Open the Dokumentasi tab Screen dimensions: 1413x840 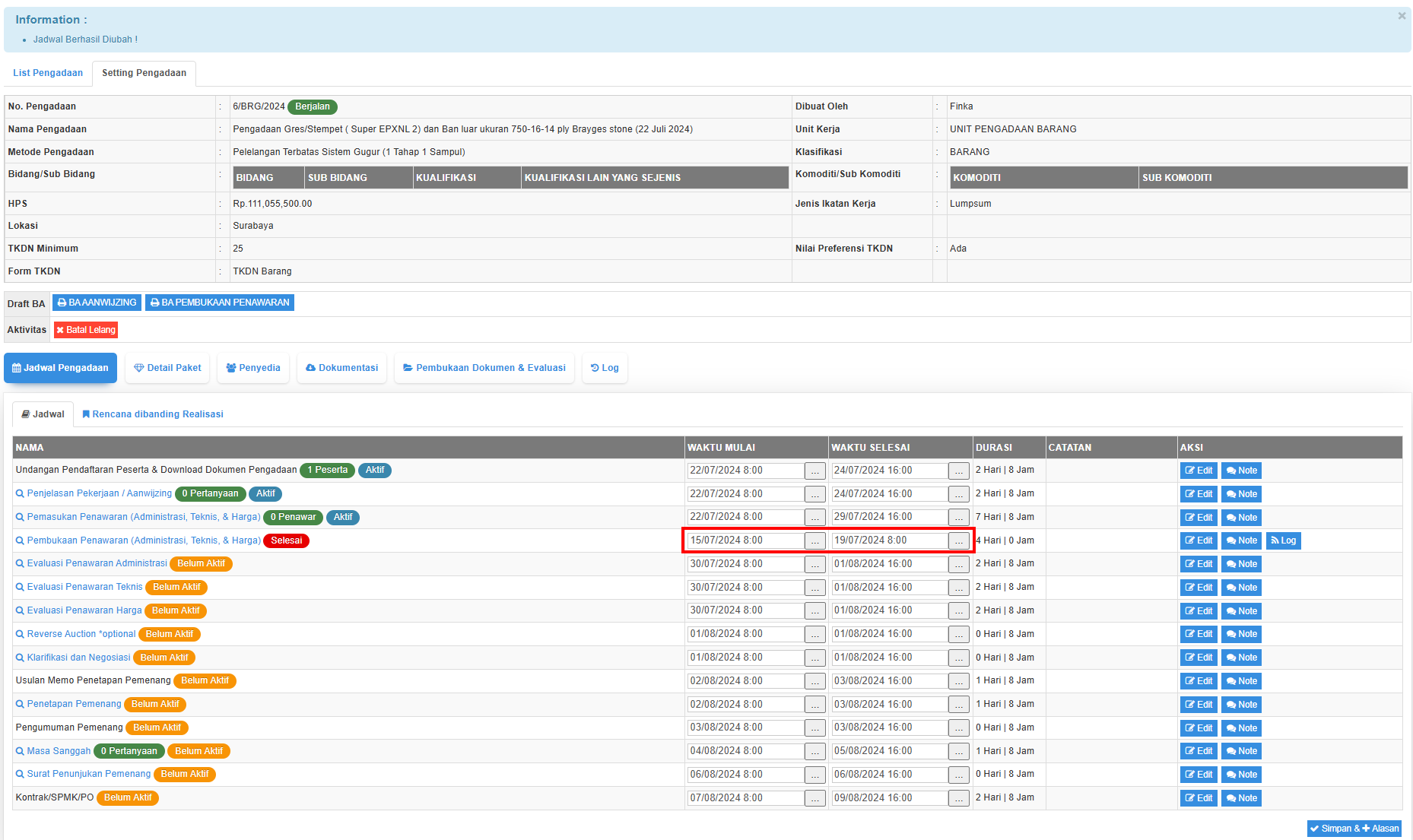pos(341,368)
